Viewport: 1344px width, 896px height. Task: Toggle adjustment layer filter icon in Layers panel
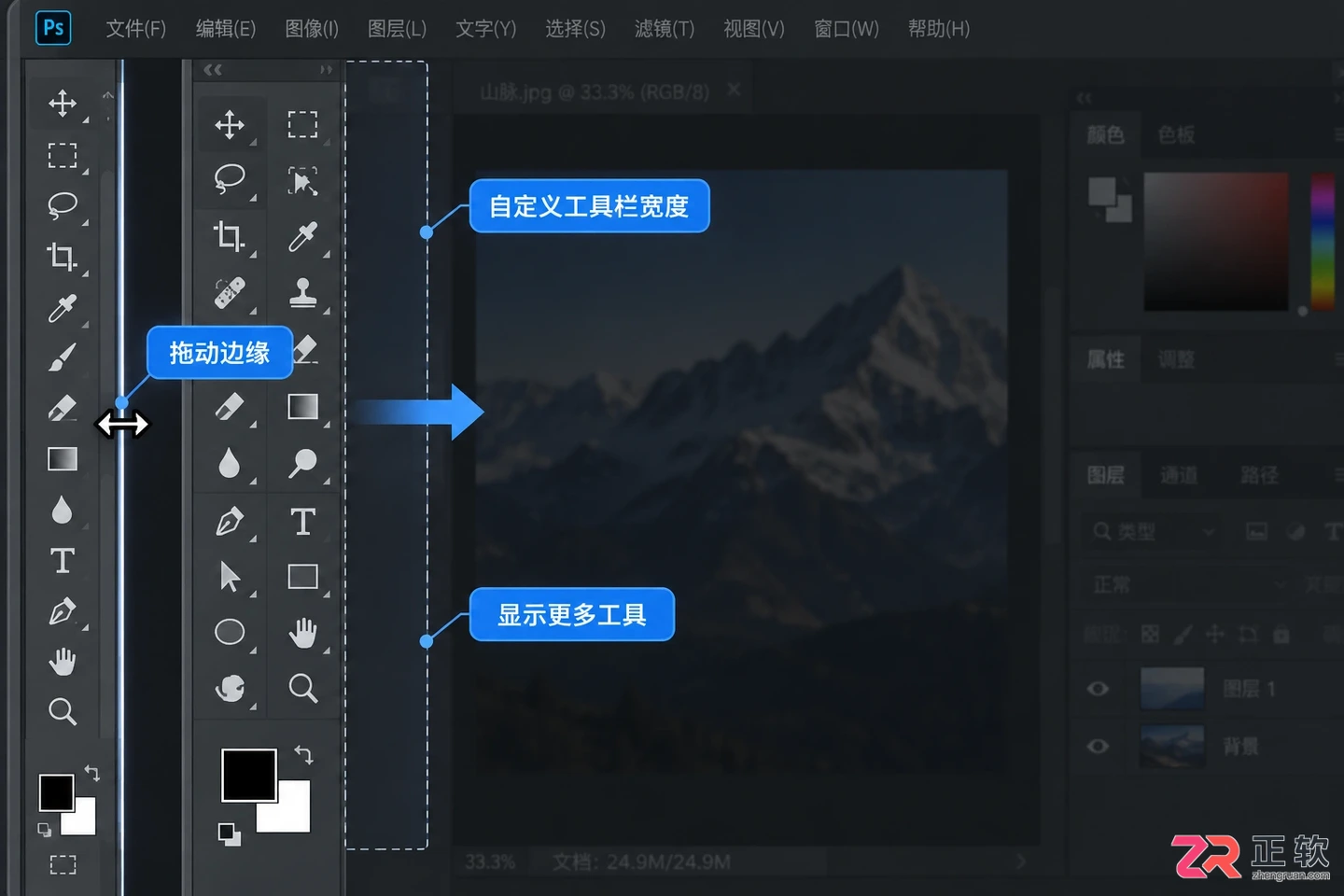1295,532
